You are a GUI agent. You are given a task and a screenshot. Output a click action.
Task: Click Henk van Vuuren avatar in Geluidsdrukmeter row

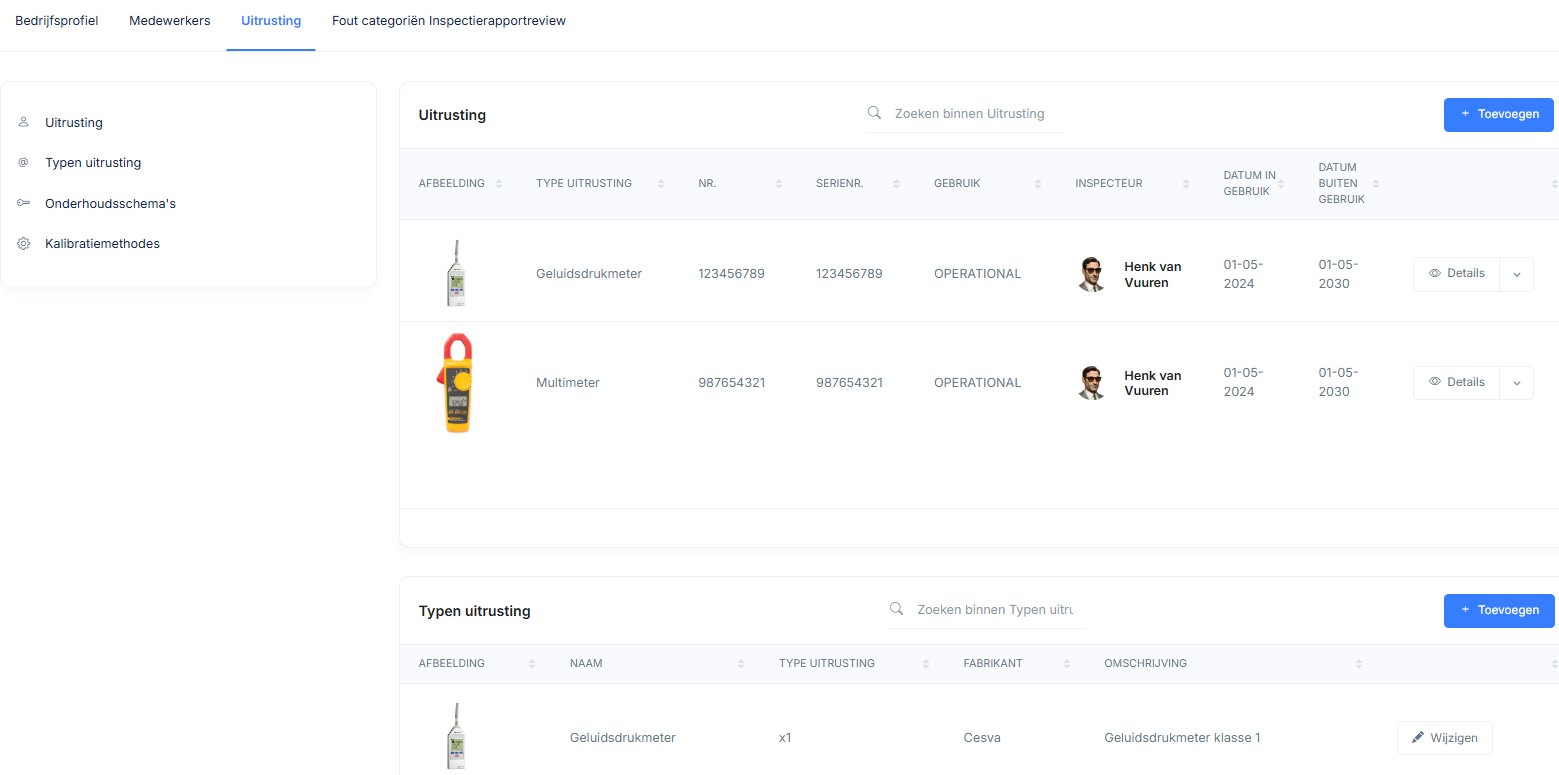(x=1091, y=274)
